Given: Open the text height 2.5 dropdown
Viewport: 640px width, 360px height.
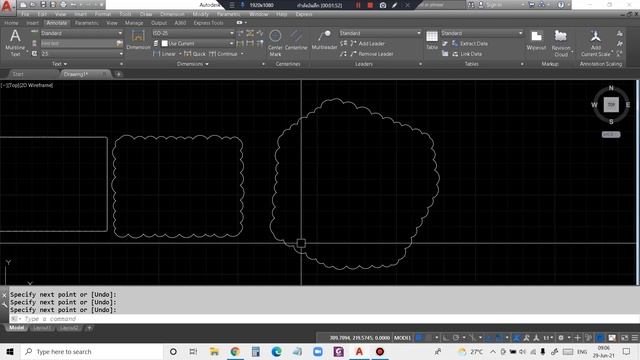Looking at the screenshot, I should tap(82, 53).
